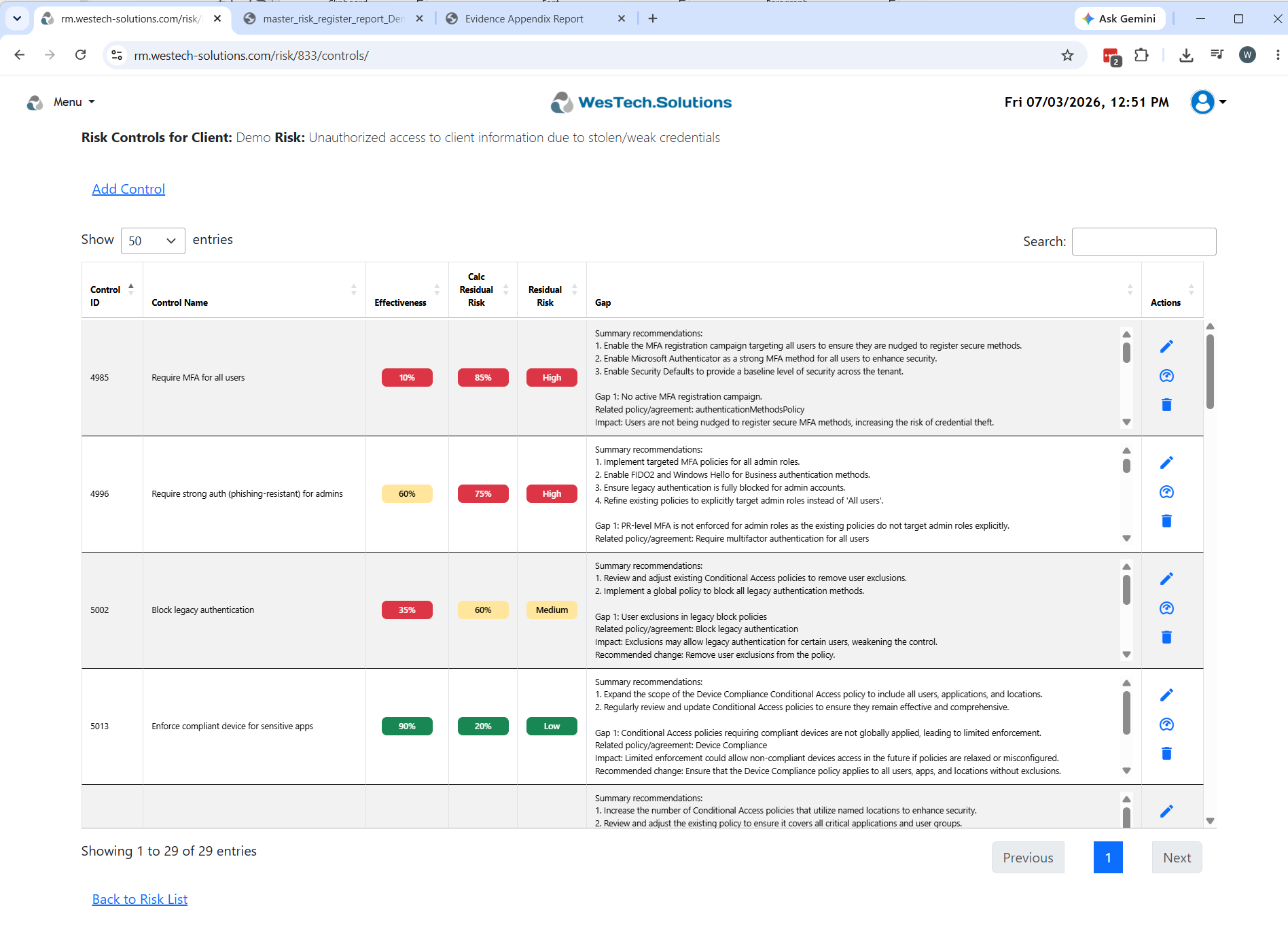Click pencil icon for control 5013

1166,695
